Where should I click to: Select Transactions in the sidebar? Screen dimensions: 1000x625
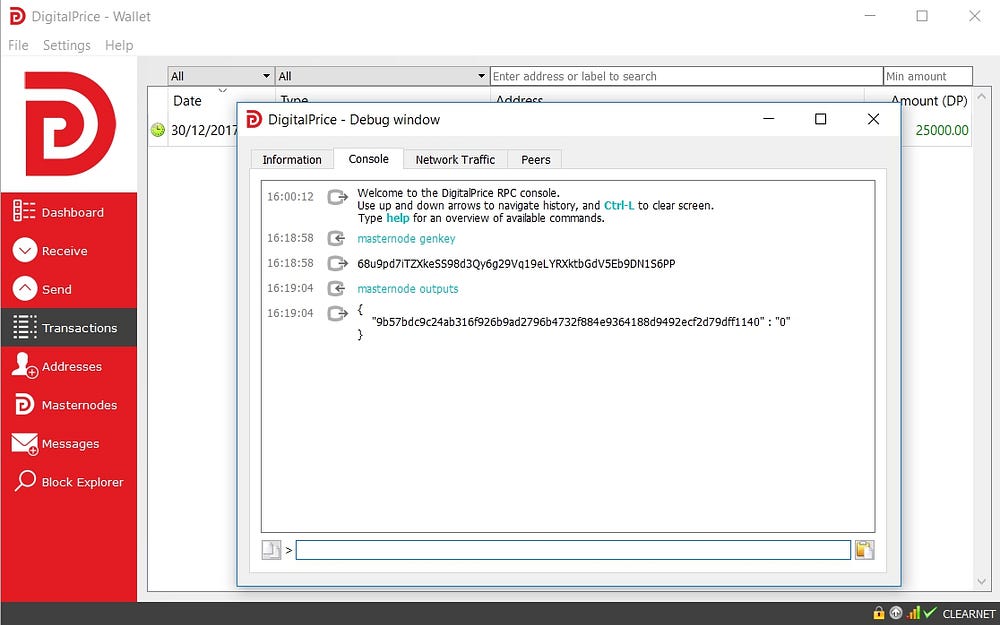tap(68, 328)
